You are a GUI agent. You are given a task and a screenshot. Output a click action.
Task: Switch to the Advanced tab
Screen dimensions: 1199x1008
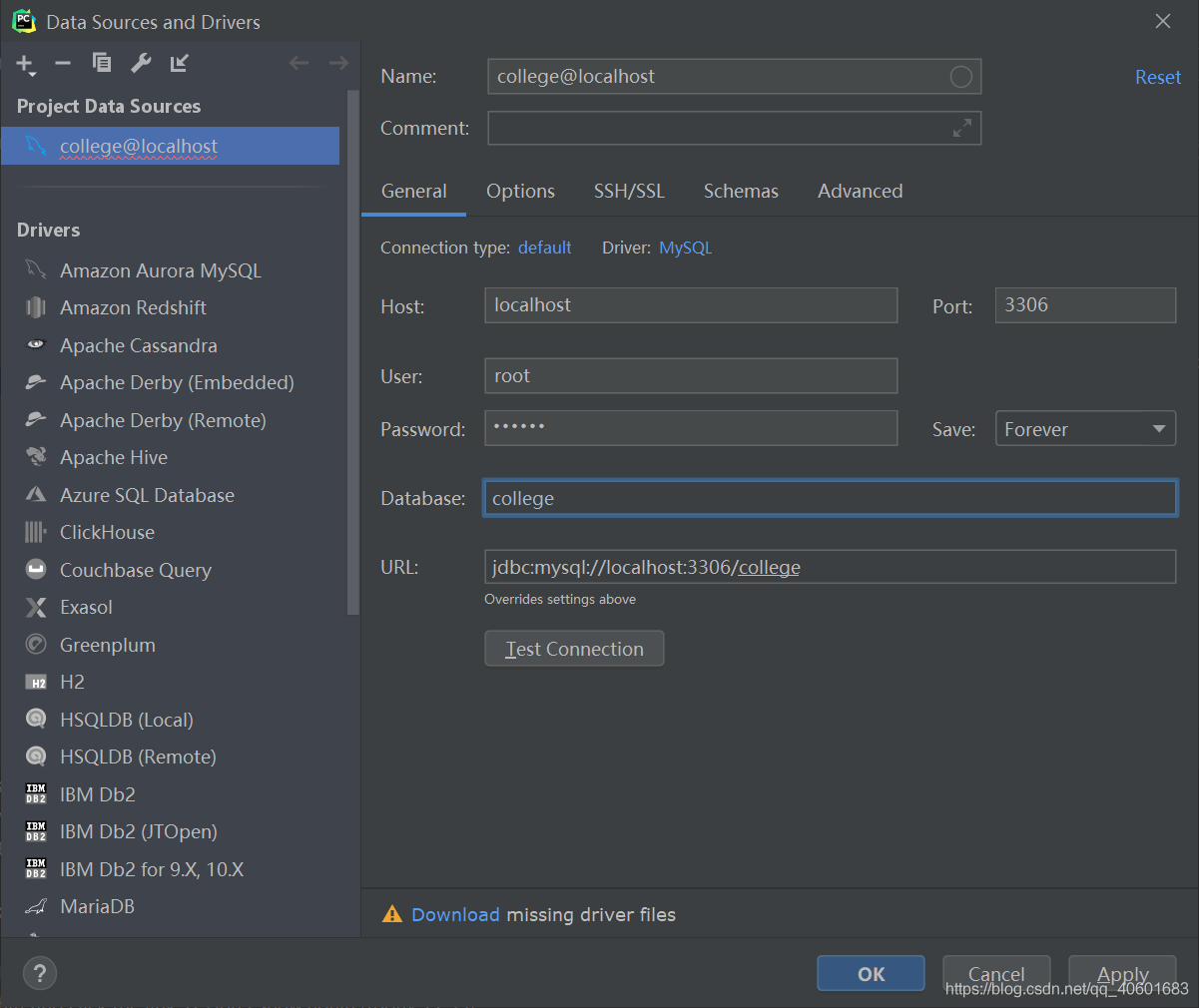click(x=860, y=191)
